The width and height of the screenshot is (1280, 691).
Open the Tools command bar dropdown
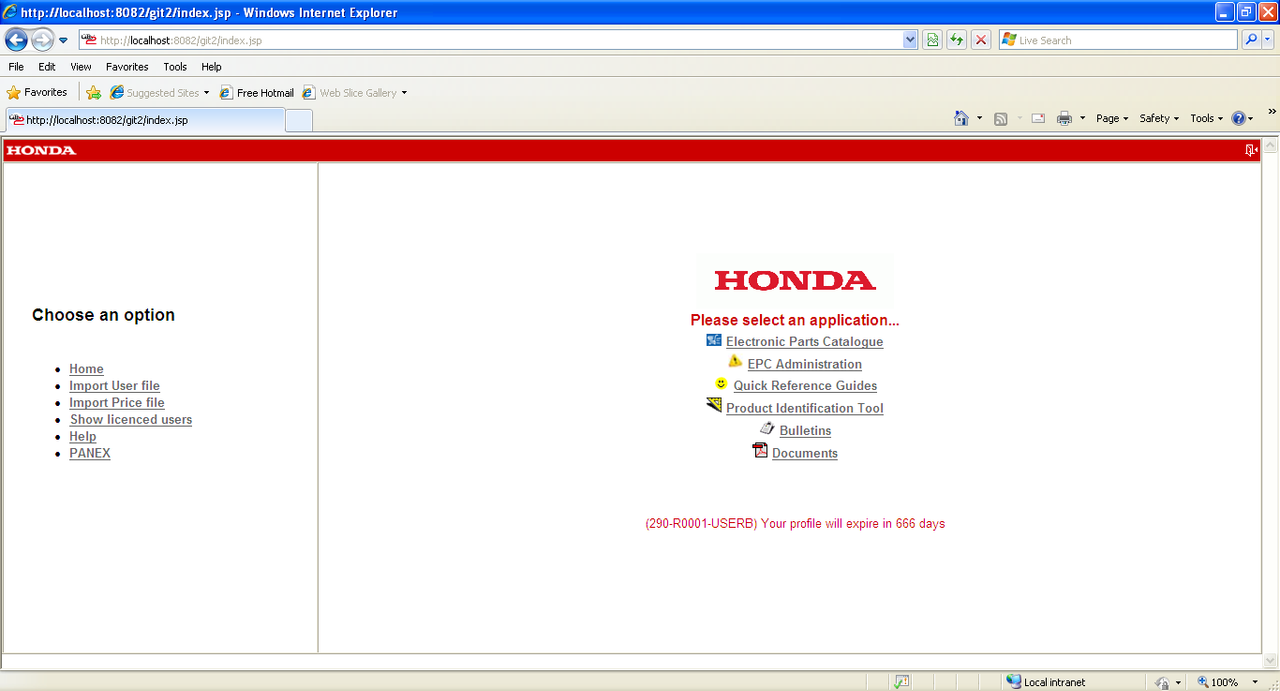pyautogui.click(x=1206, y=118)
